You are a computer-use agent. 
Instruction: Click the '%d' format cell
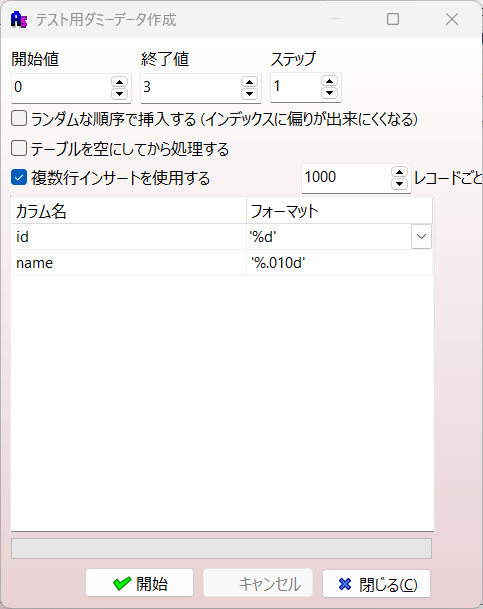(x=329, y=237)
